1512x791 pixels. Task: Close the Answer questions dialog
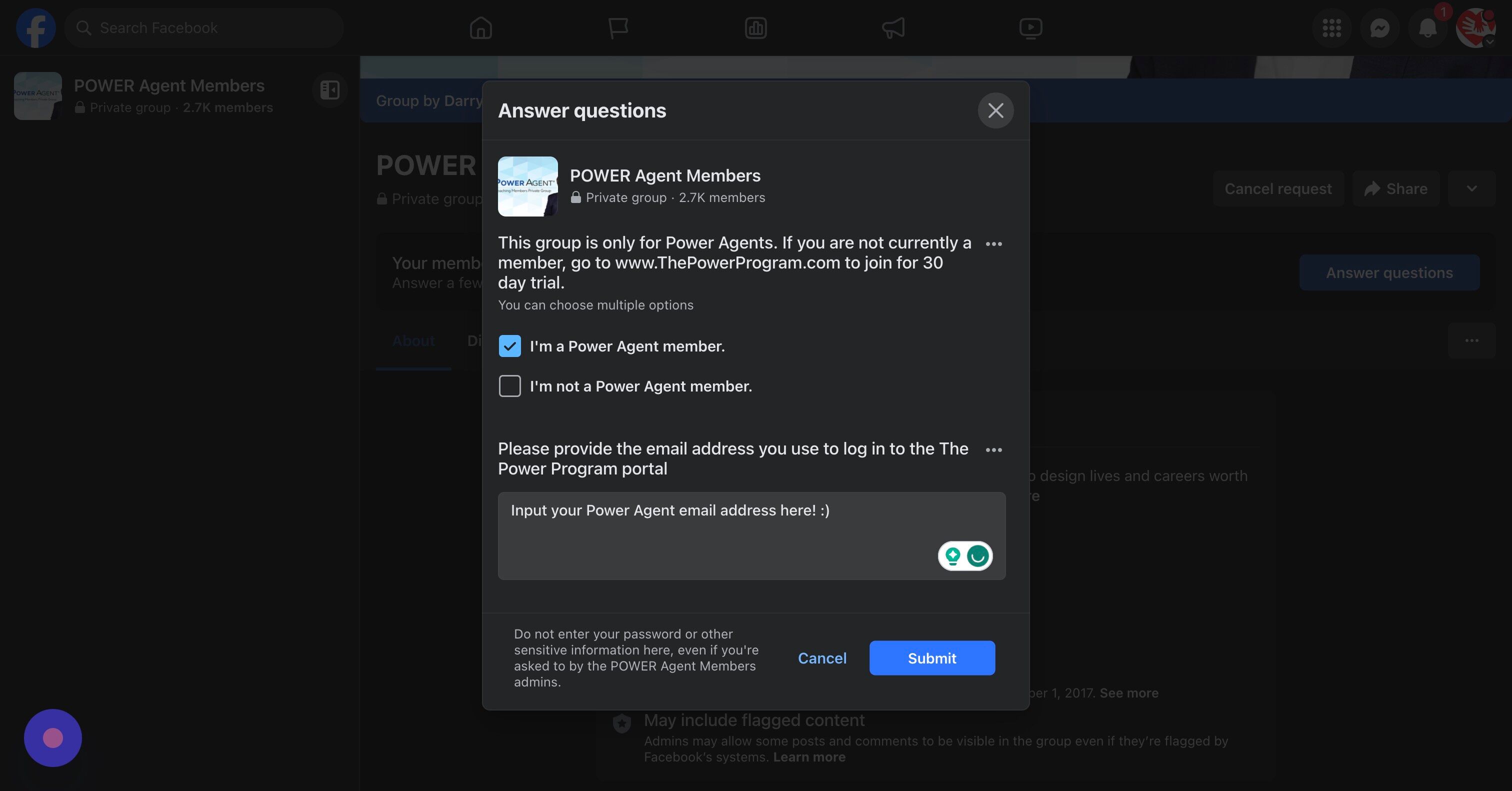[x=995, y=110]
